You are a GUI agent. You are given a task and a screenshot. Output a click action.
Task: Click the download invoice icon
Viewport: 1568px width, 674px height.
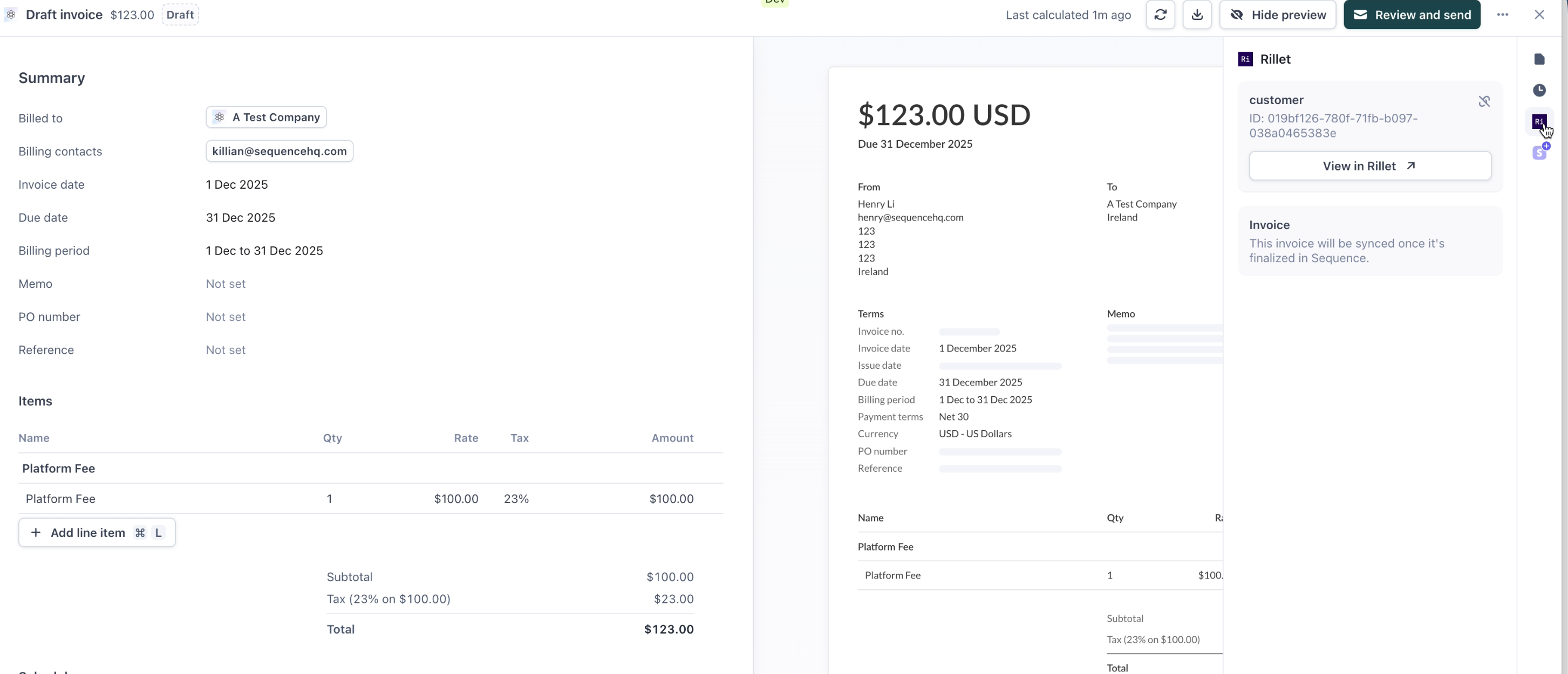pos(1197,15)
